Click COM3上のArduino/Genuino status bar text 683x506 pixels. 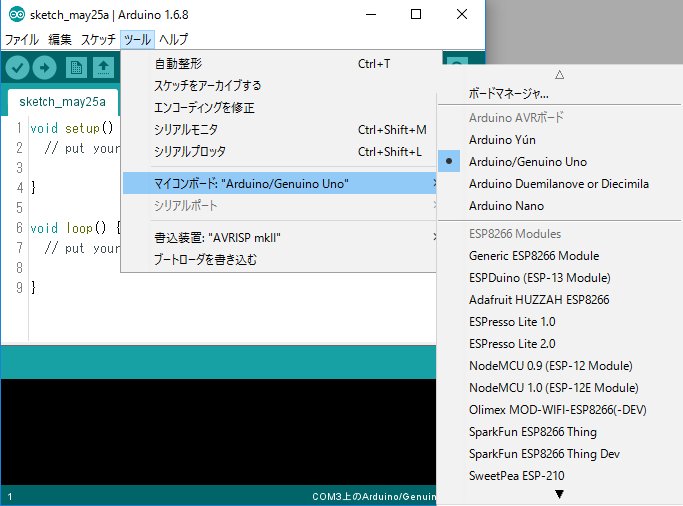[x=374, y=496]
